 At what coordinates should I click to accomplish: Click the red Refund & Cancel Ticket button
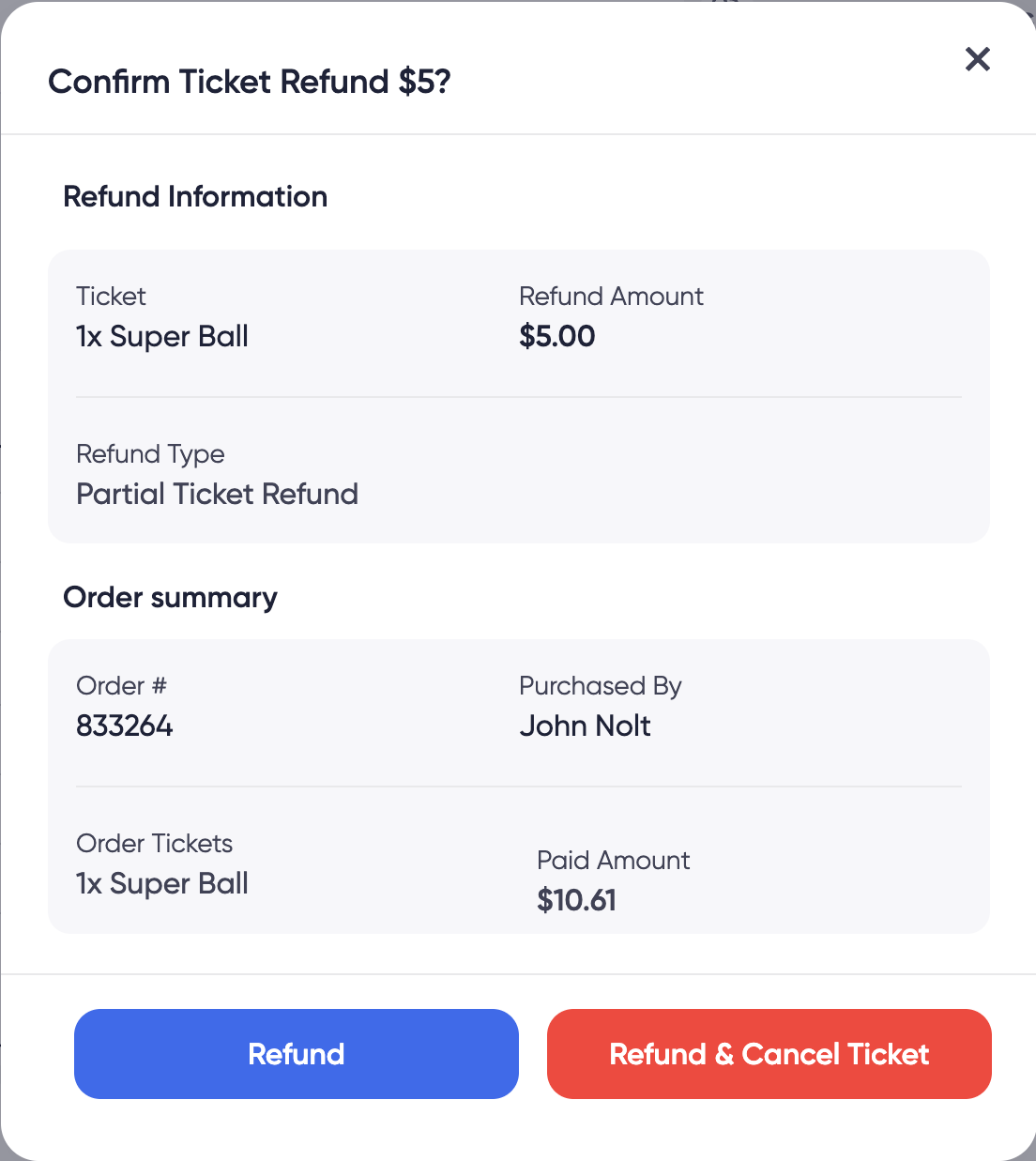tap(769, 1053)
